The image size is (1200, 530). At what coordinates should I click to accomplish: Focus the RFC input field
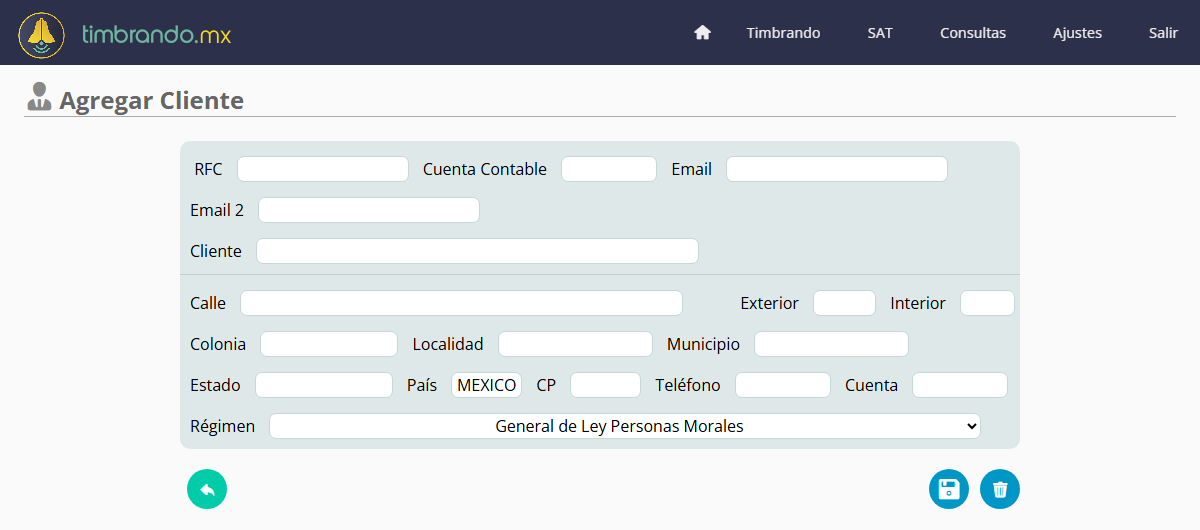[x=323, y=169]
